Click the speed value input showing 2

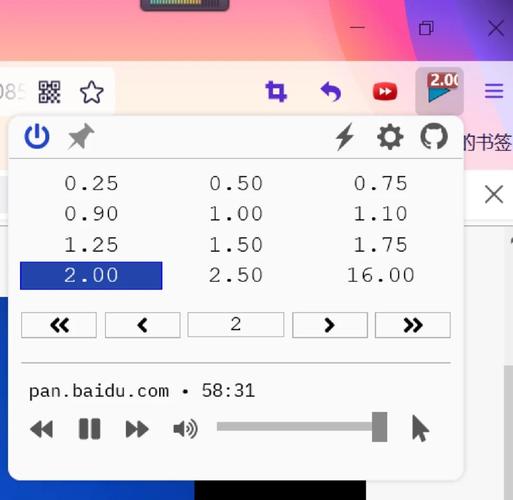coord(236,325)
